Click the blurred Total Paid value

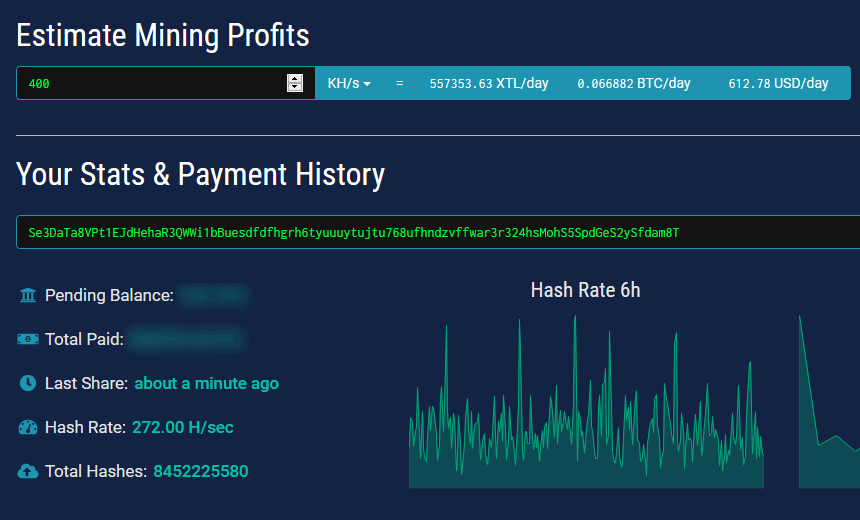189,339
